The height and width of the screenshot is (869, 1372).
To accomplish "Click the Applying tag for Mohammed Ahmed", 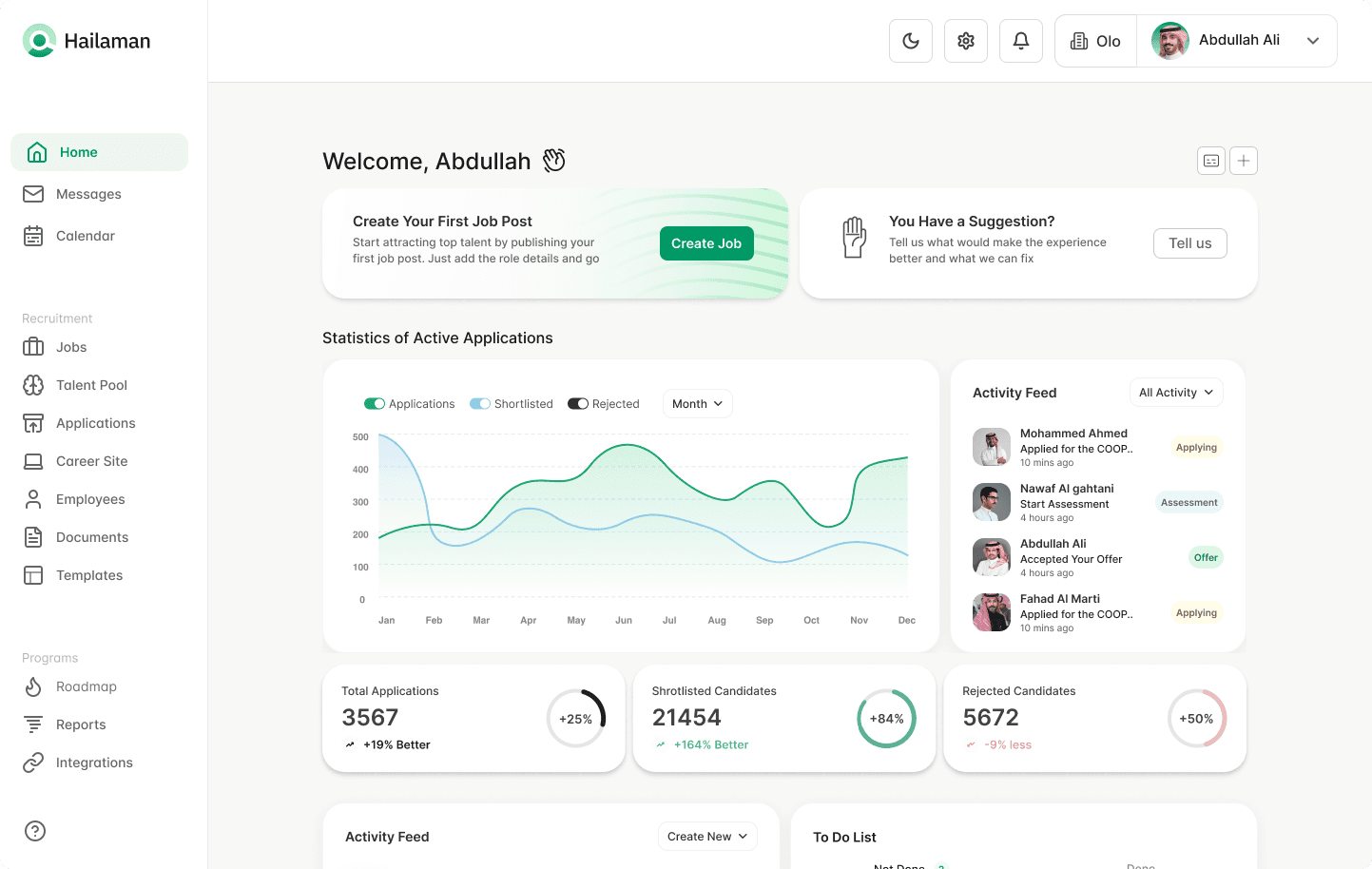I will [x=1196, y=448].
